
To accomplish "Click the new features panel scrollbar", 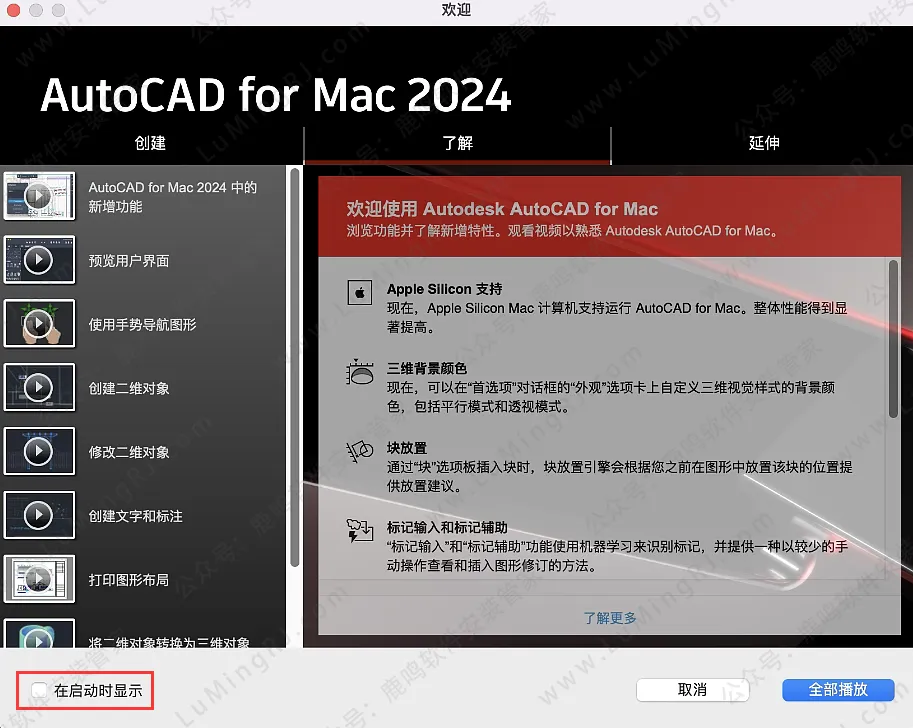I will [x=893, y=338].
